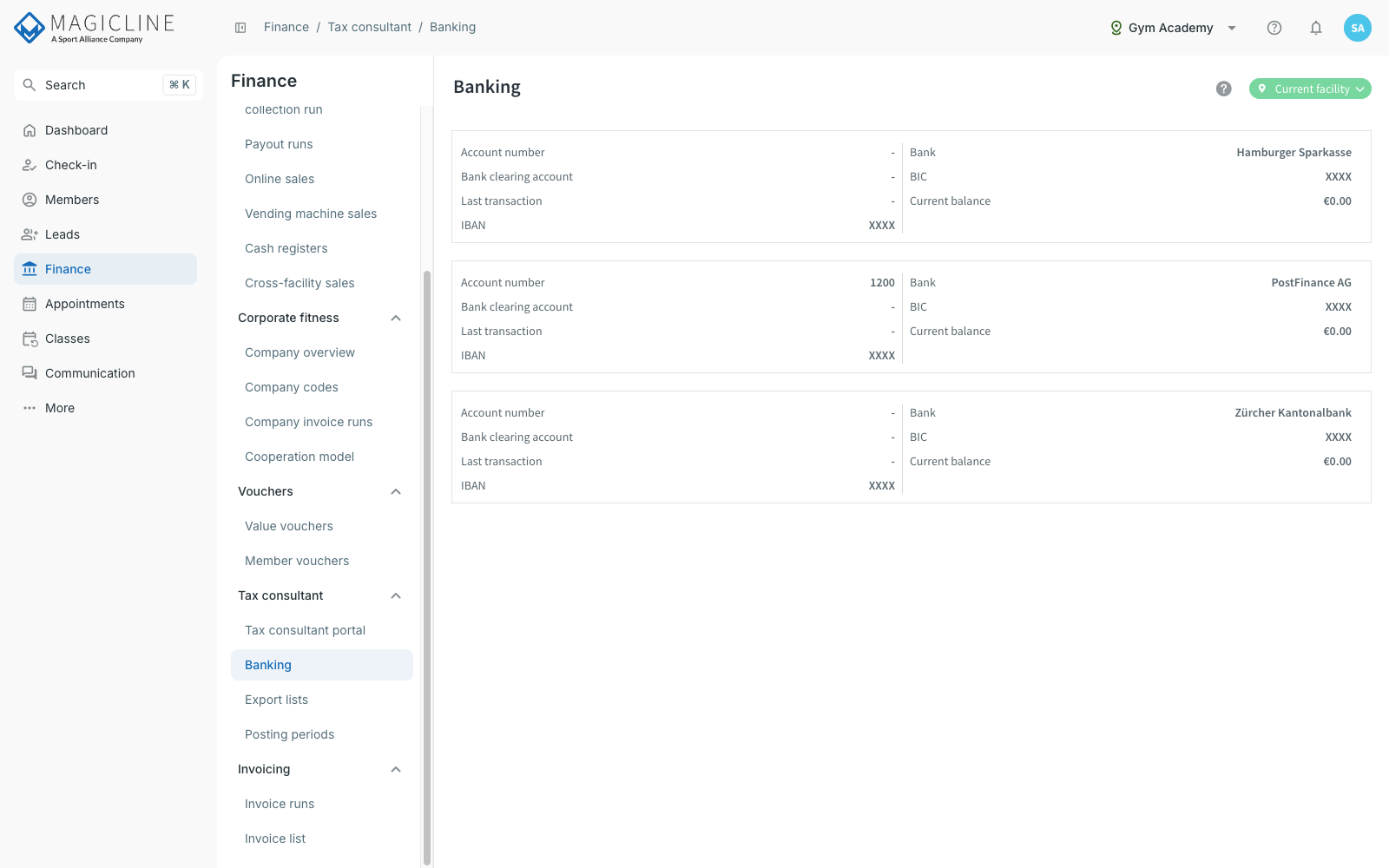
Task: Collapse the Tax consultant section
Action: tap(396, 595)
